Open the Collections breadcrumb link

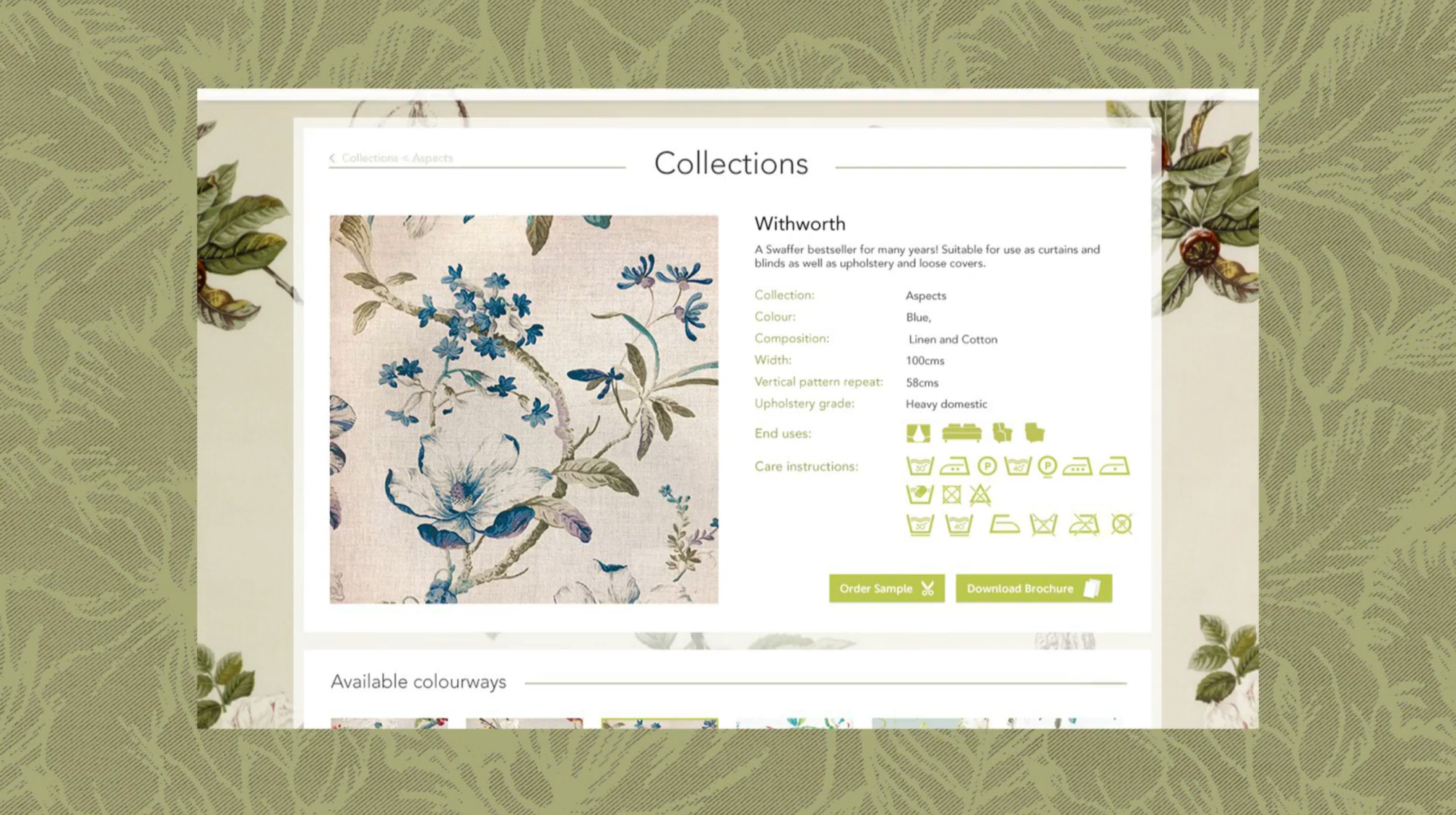370,158
